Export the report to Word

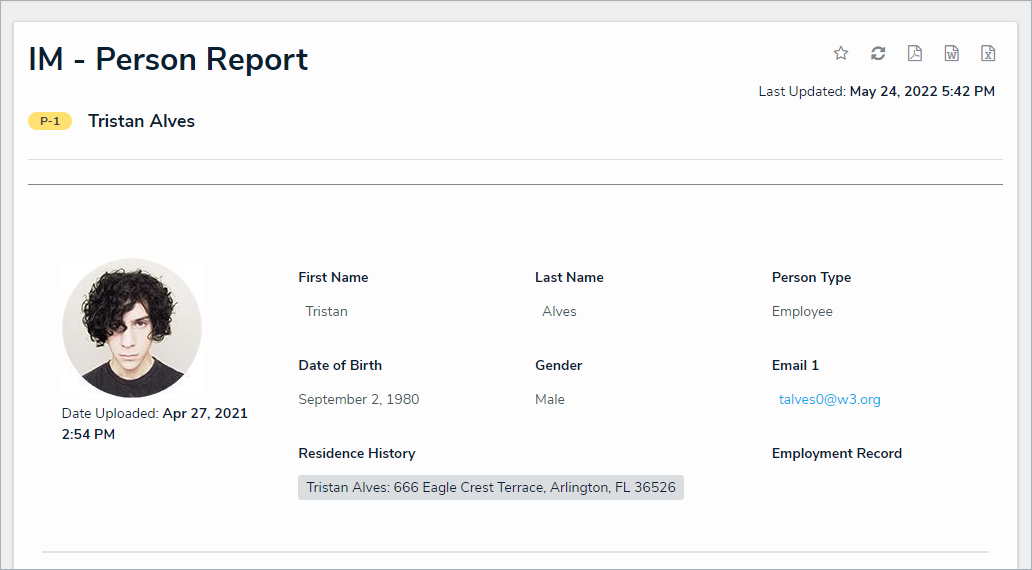(x=951, y=53)
